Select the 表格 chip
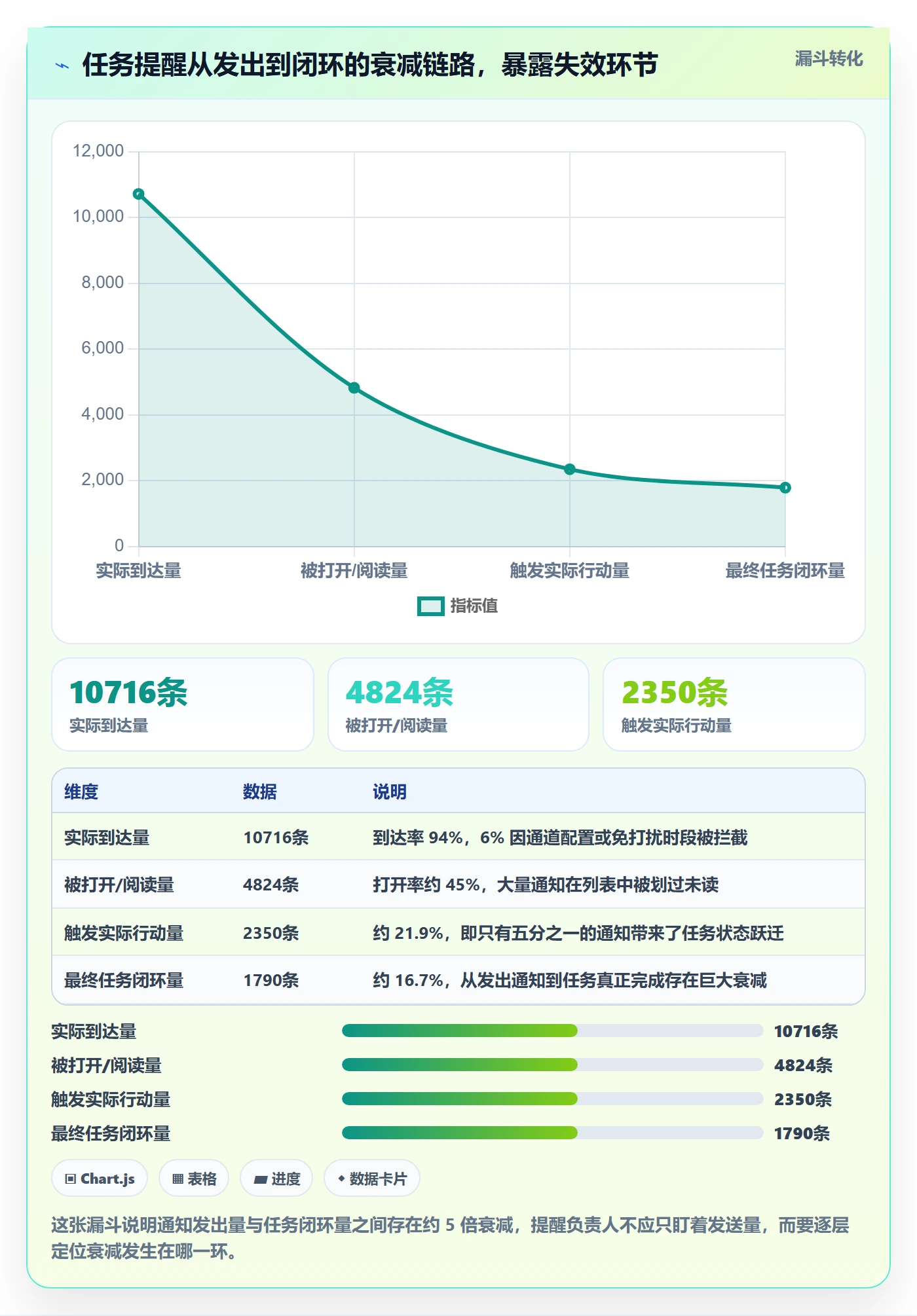917x1316 pixels. (x=194, y=1179)
